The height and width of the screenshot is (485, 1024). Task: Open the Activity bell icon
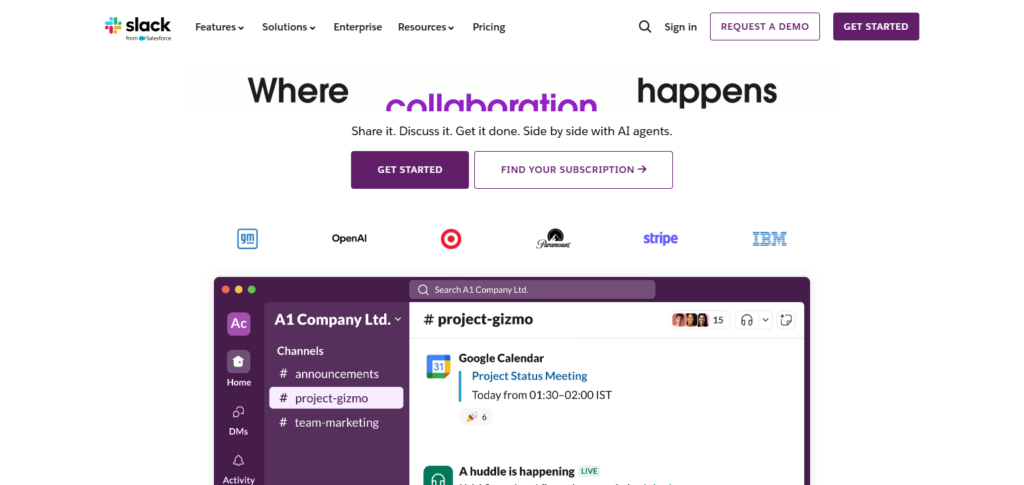[x=238, y=461]
